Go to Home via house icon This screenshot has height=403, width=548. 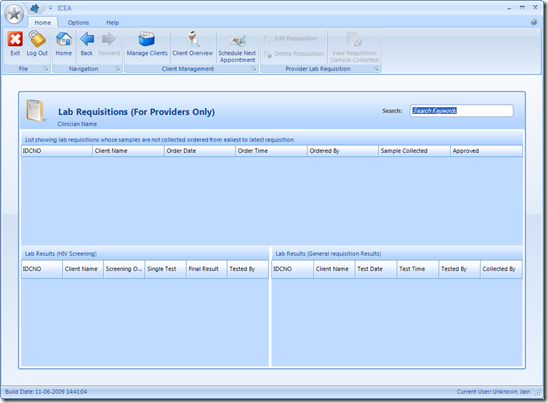pos(64,39)
